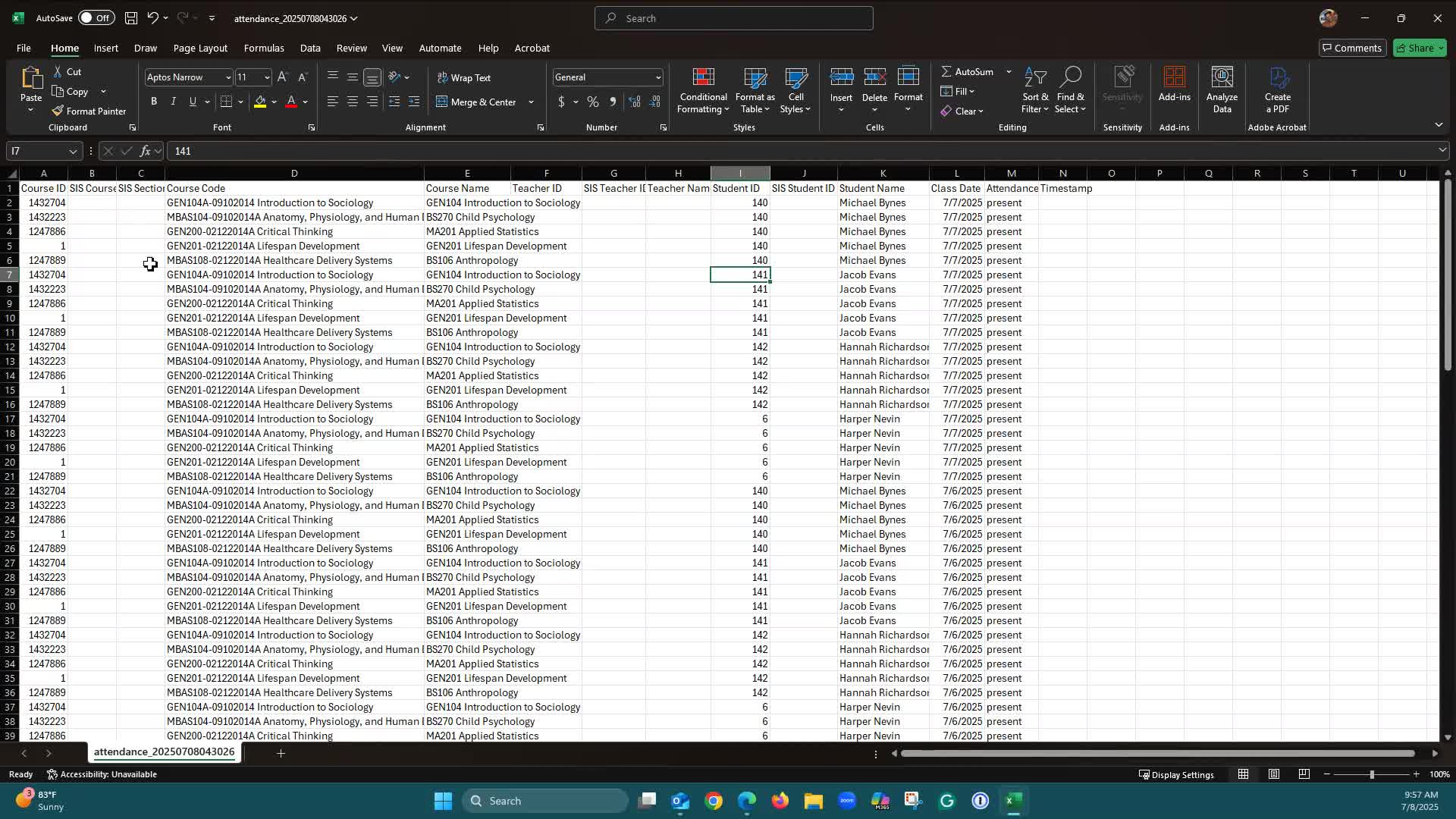Apply the yellow fill color
The image size is (1456, 819).
point(260,102)
